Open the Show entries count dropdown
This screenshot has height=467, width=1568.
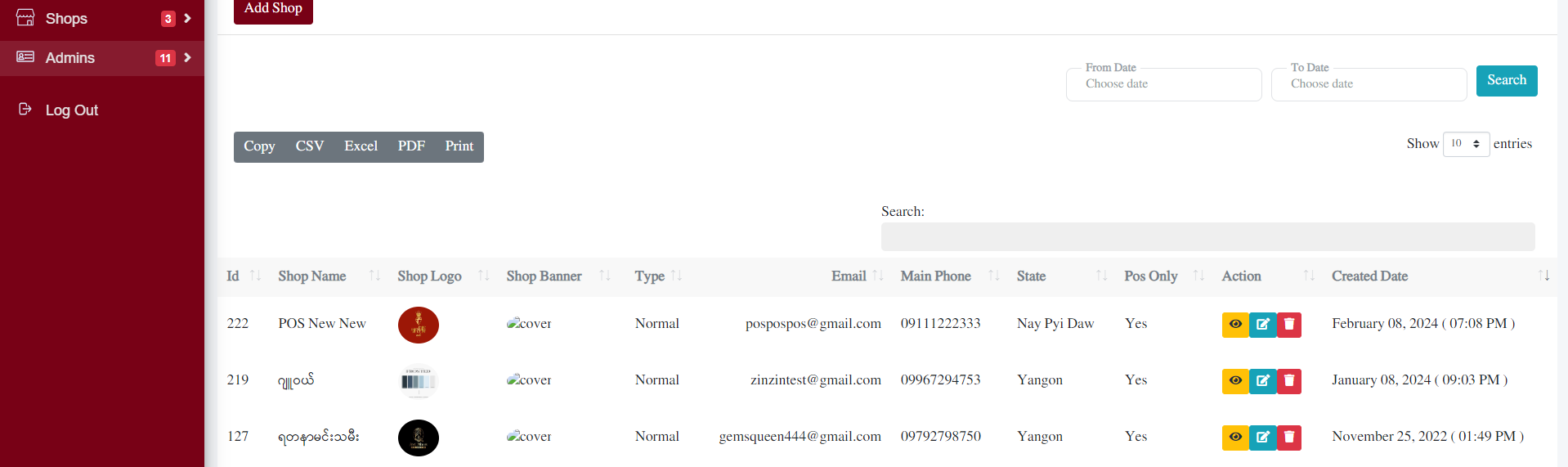1466,144
